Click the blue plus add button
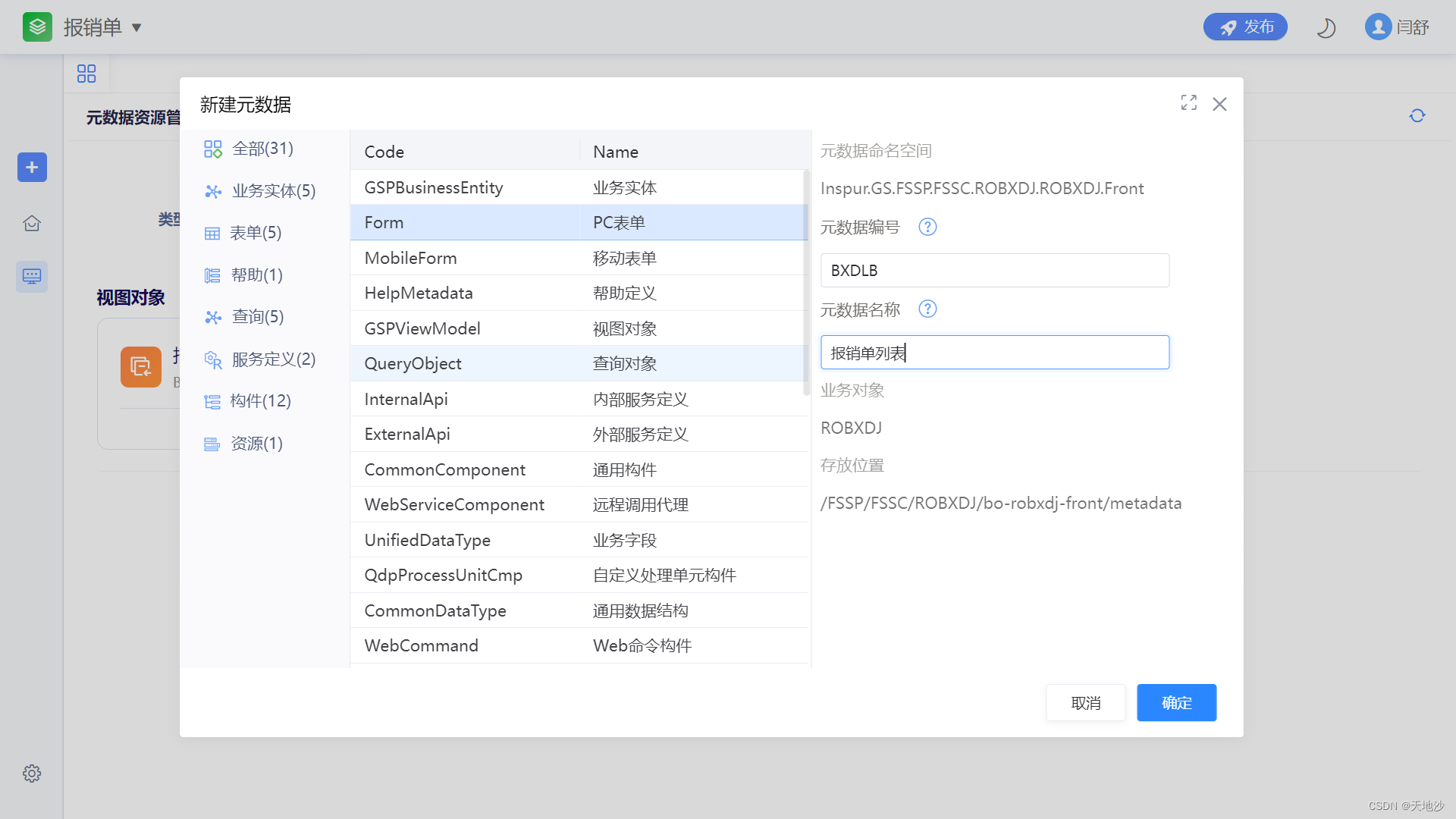Screen dimensions: 1456x819 [x=32, y=167]
